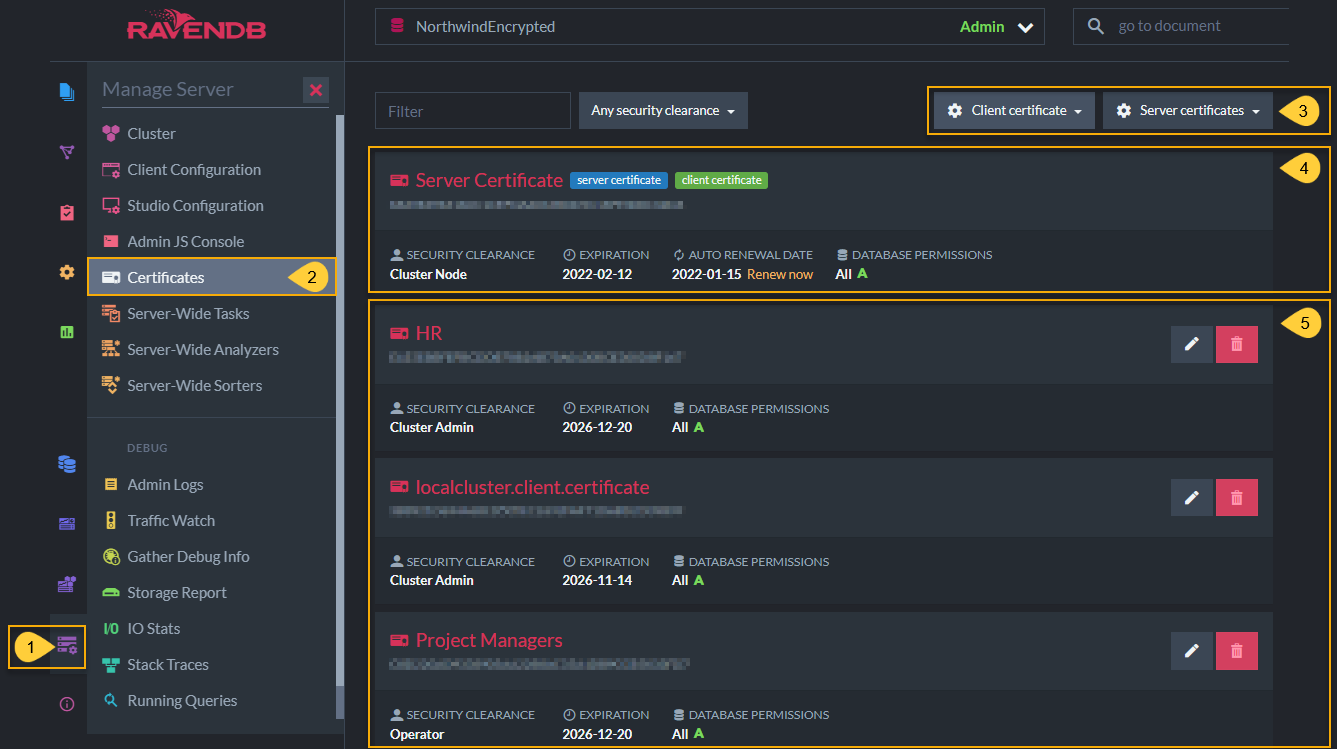Image resolution: width=1337 pixels, height=749 pixels.
Task: Delete the Project Managers certificate
Action: click(1237, 651)
